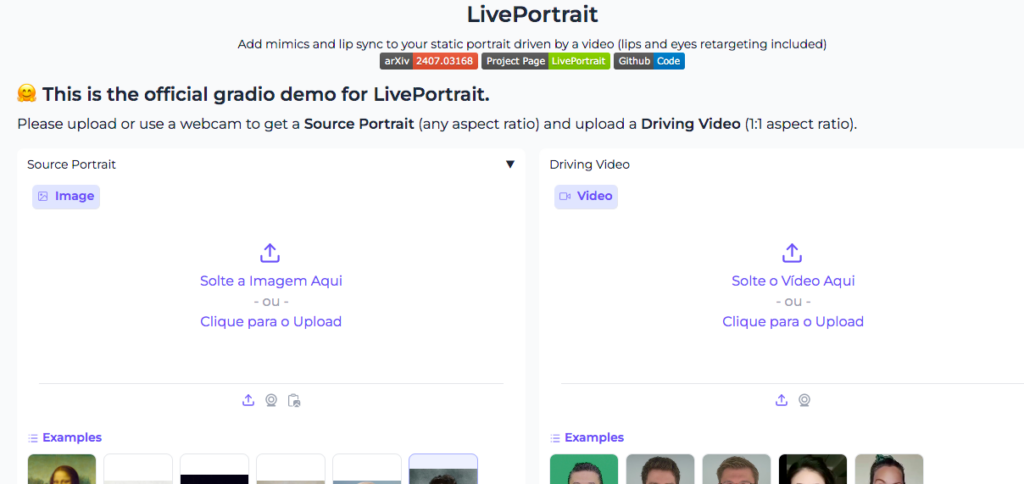This screenshot has width=1024, height=484.
Task: Select the Image tab in Source Portrait
Action: pos(66,196)
